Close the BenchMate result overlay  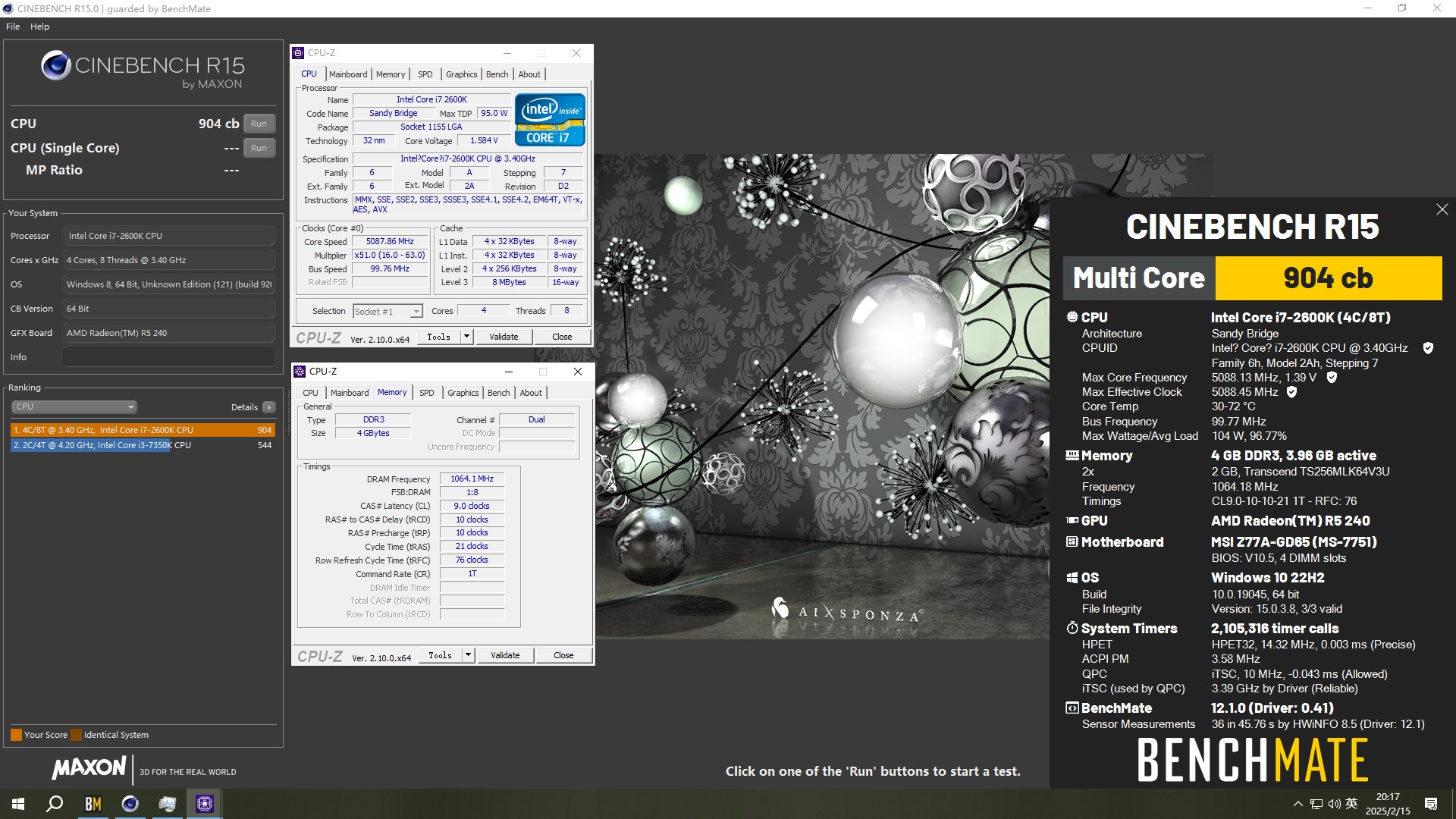[x=1442, y=209]
